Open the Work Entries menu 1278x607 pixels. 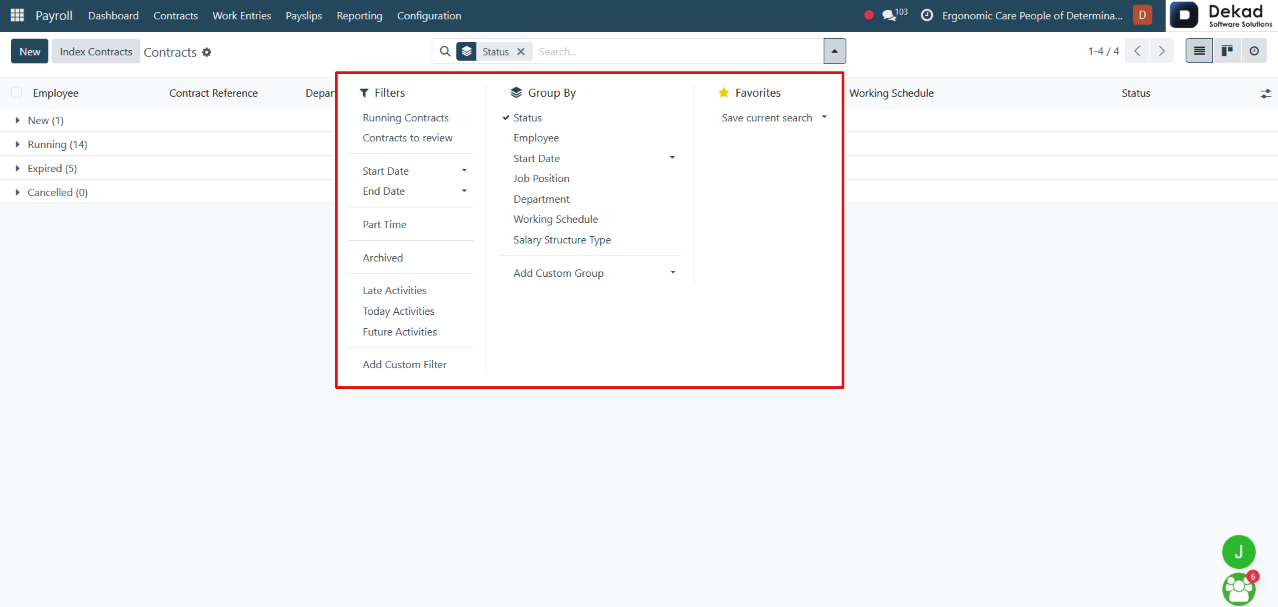click(x=242, y=16)
